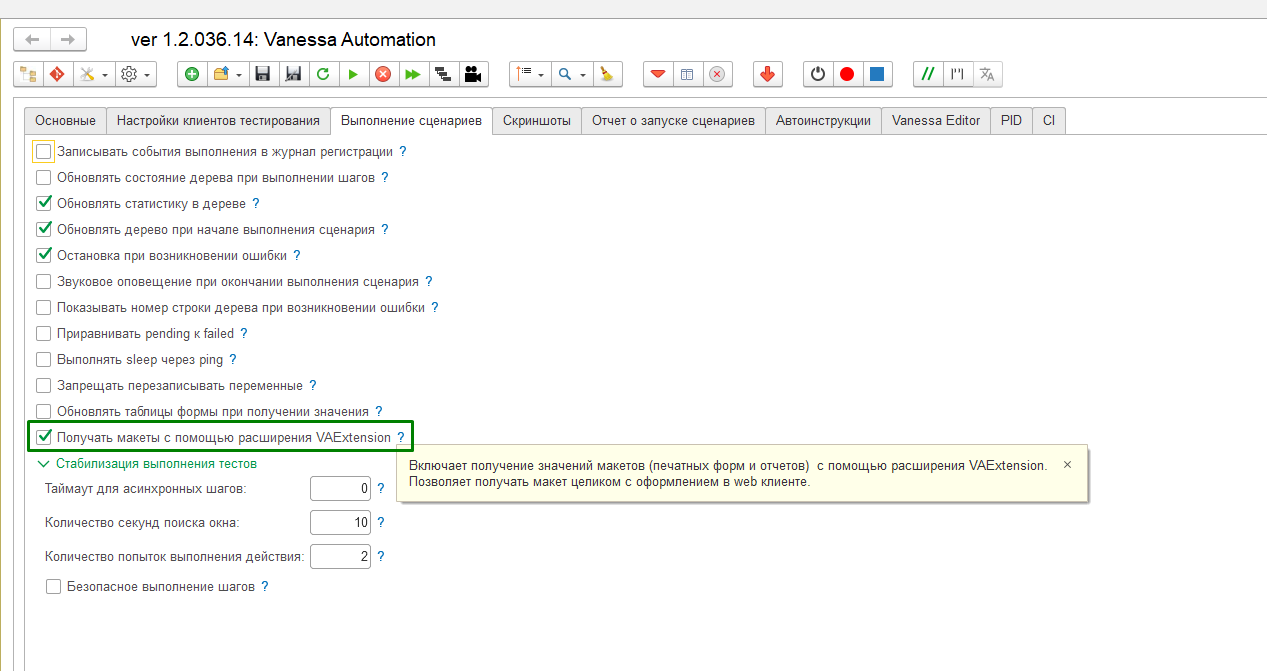This screenshot has width=1267, height=671.
Task: Save with the floppy disk icon
Action: click(x=263, y=74)
